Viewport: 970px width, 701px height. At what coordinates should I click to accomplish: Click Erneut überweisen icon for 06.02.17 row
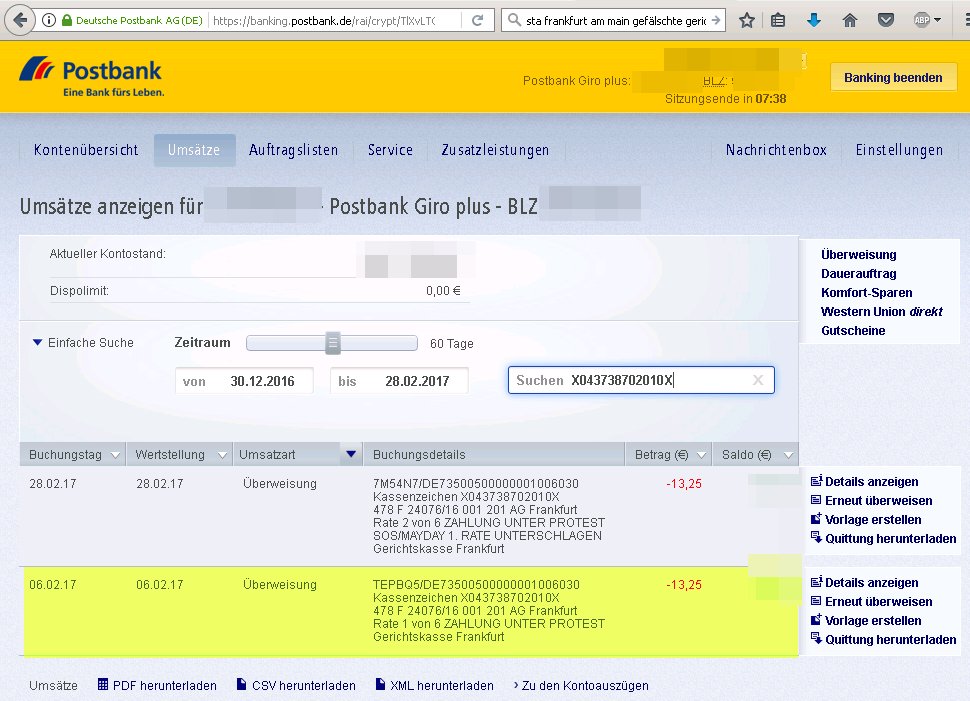tap(817, 601)
